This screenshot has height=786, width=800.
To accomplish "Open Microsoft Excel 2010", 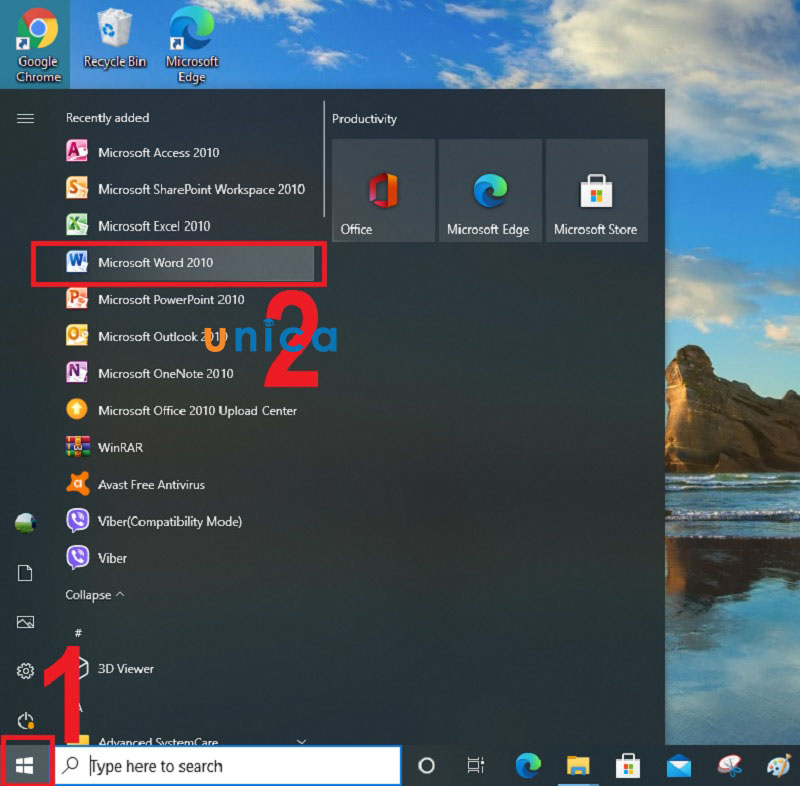I will point(154,226).
